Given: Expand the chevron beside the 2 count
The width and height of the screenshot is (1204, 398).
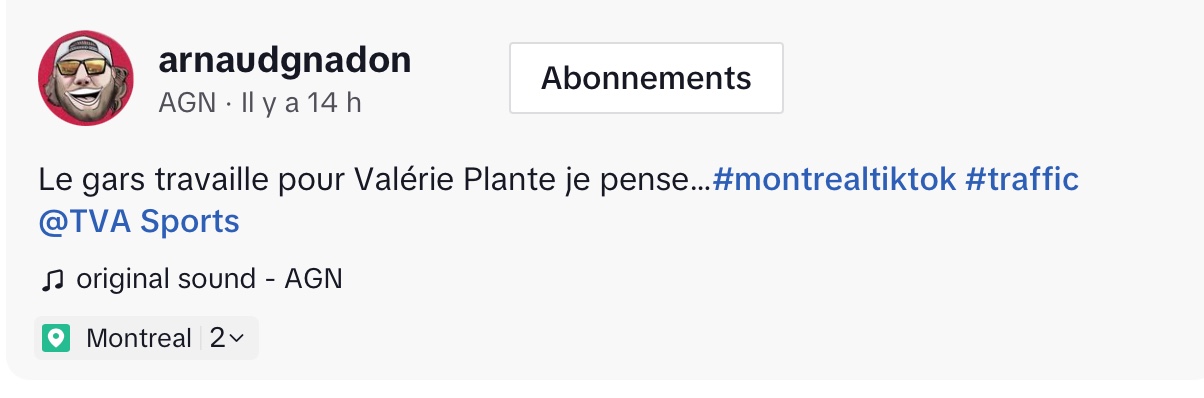Looking at the screenshot, I should (236, 339).
